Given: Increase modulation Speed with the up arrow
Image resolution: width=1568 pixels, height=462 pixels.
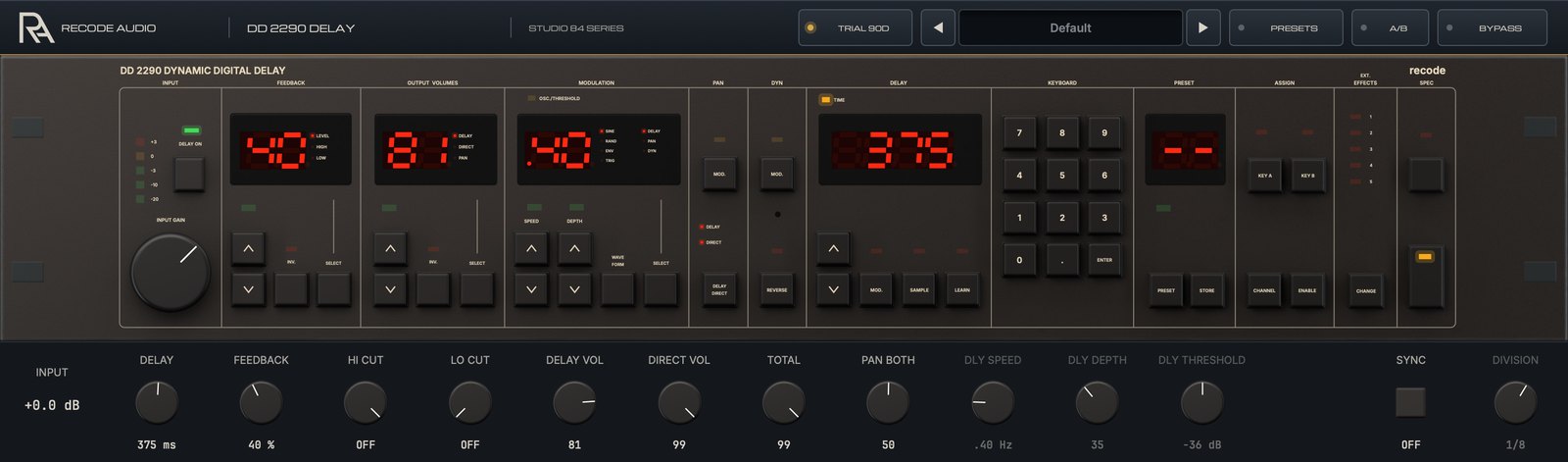Looking at the screenshot, I should (x=531, y=249).
